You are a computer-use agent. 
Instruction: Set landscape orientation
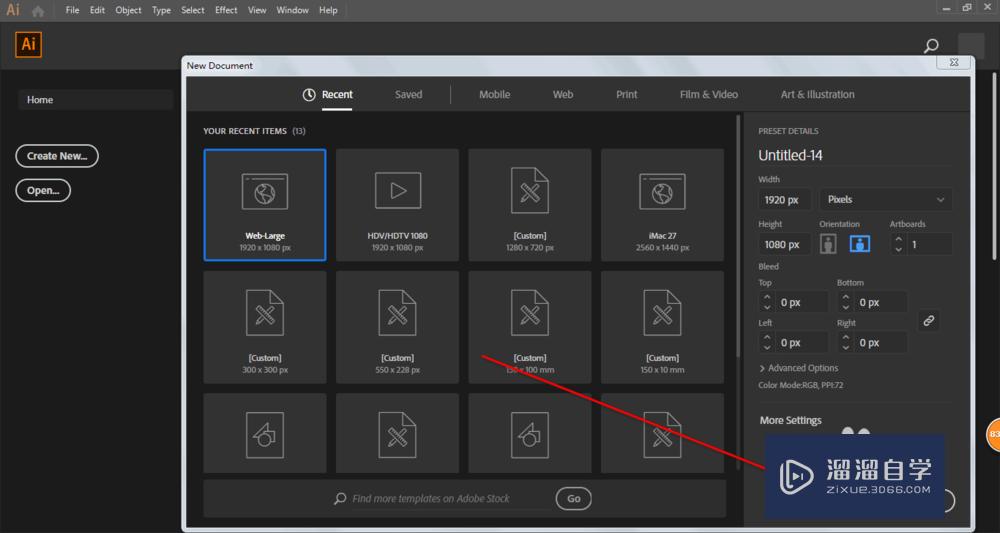[860, 244]
